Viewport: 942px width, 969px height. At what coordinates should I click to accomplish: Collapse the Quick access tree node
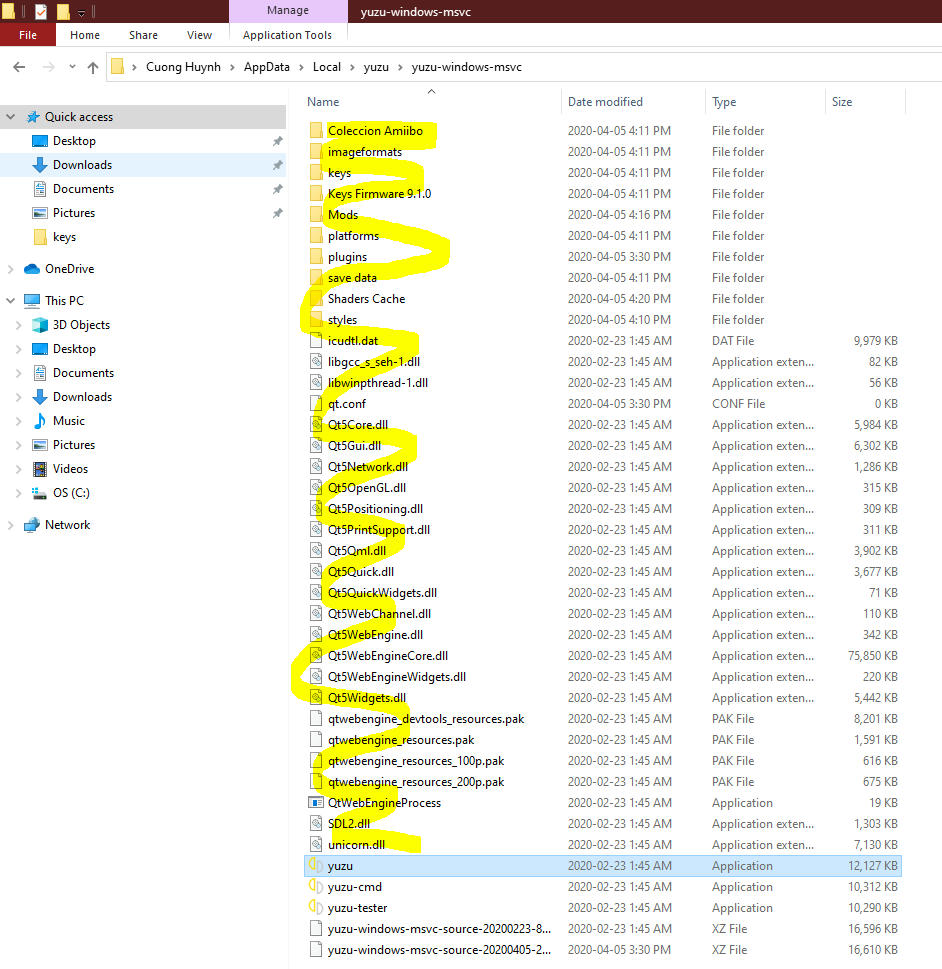pos(11,117)
